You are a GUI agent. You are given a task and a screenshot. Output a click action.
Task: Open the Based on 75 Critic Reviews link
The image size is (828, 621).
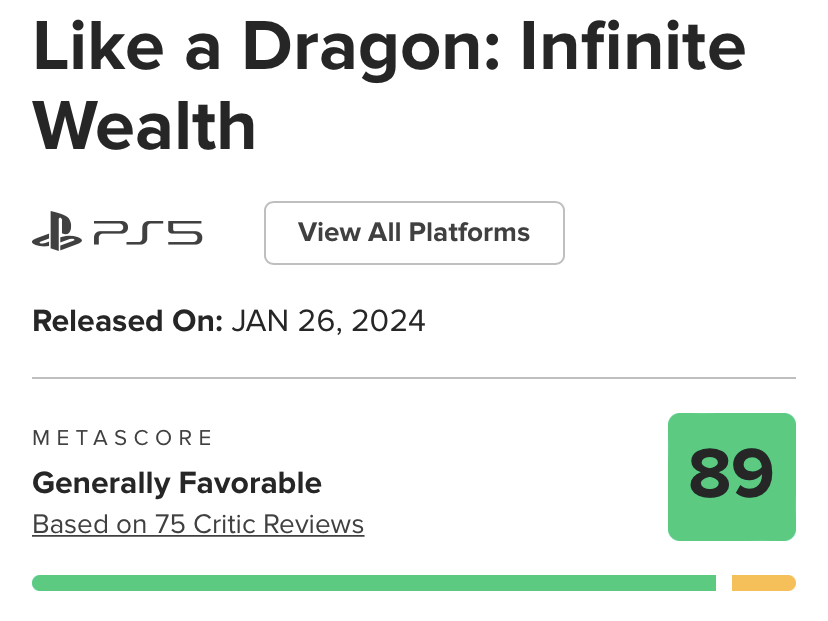click(x=198, y=524)
